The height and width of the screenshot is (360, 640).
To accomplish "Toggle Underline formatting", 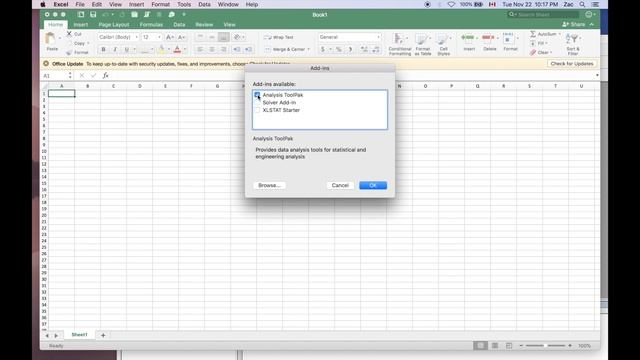I will 127,49.
